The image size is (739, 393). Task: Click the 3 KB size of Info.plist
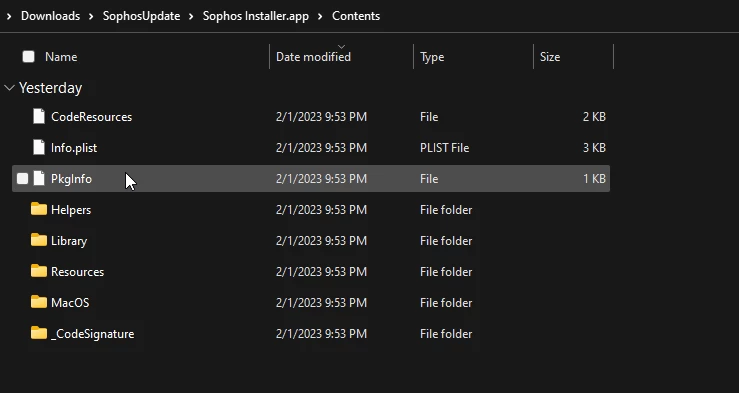coord(594,148)
